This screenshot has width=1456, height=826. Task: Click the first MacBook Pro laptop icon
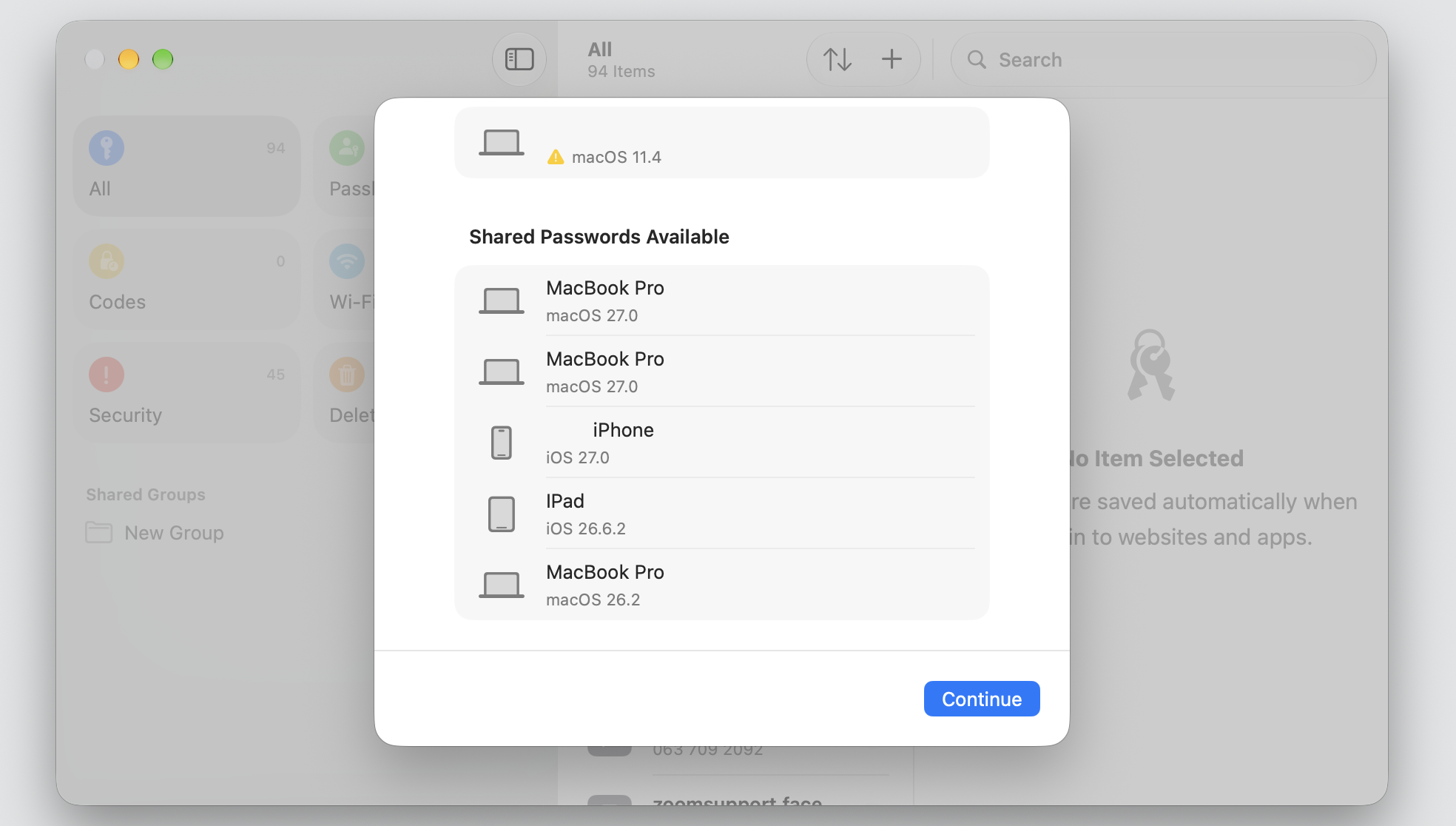tap(502, 300)
